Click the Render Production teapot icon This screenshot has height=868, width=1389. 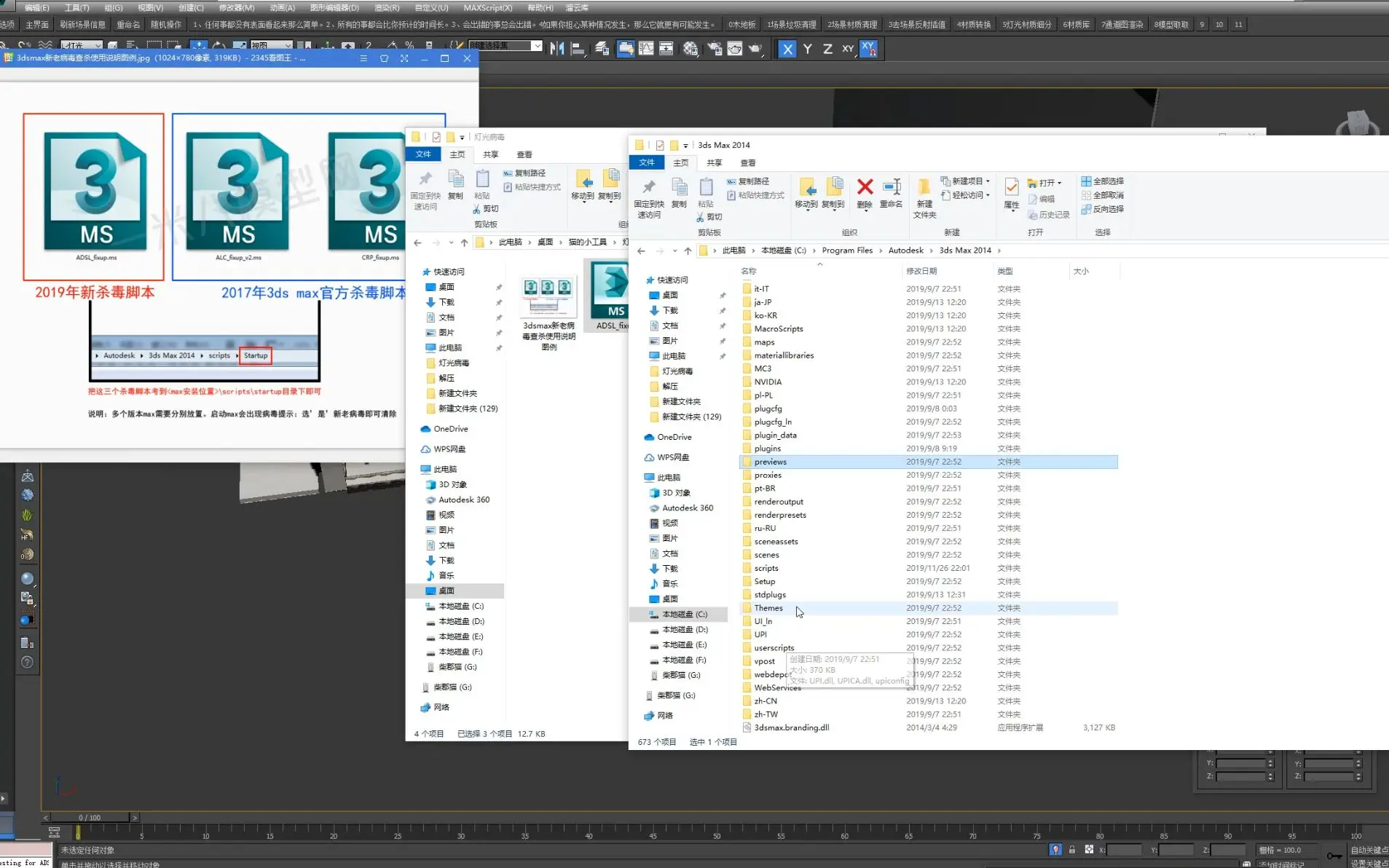tap(756, 49)
